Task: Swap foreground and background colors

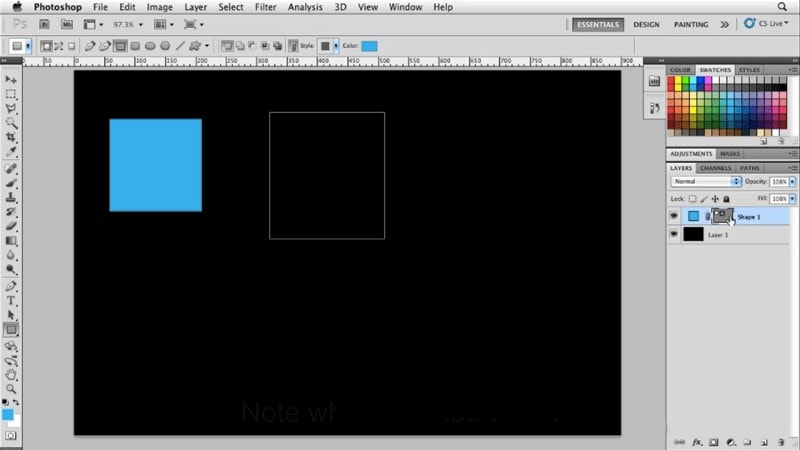Action: 16,402
